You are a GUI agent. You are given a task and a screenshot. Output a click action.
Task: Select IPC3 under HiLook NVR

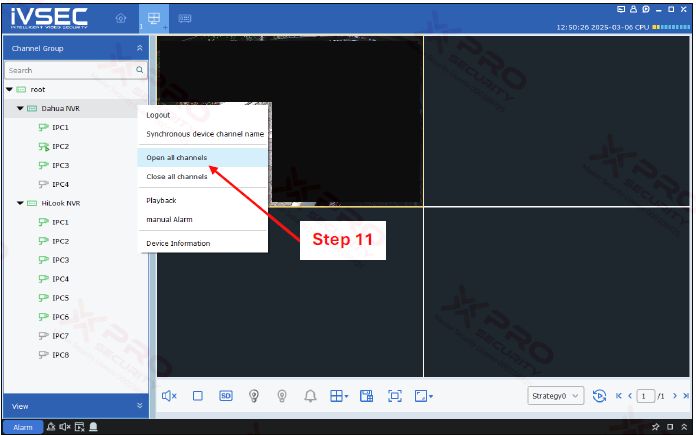(60, 260)
